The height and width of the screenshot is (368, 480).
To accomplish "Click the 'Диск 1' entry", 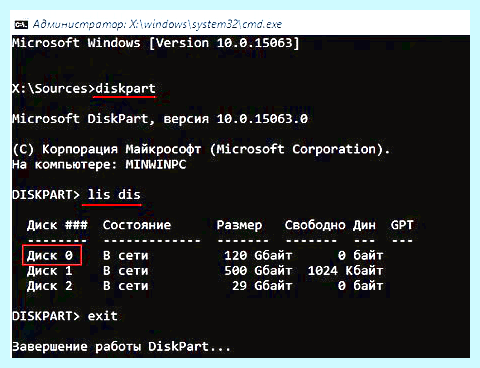I will point(50,271).
